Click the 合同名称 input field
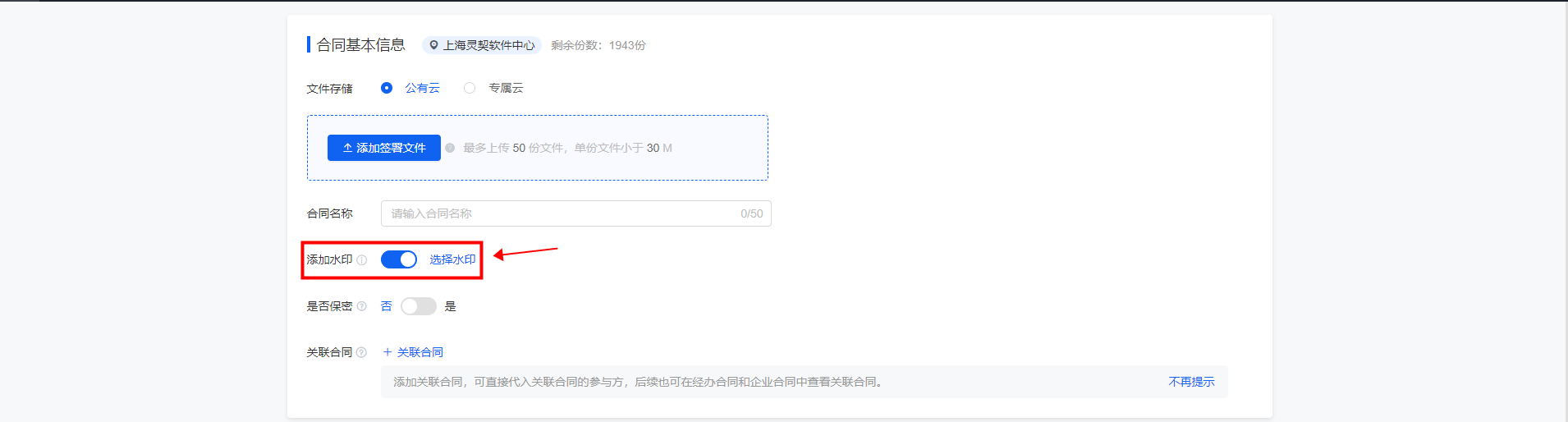 [576, 213]
